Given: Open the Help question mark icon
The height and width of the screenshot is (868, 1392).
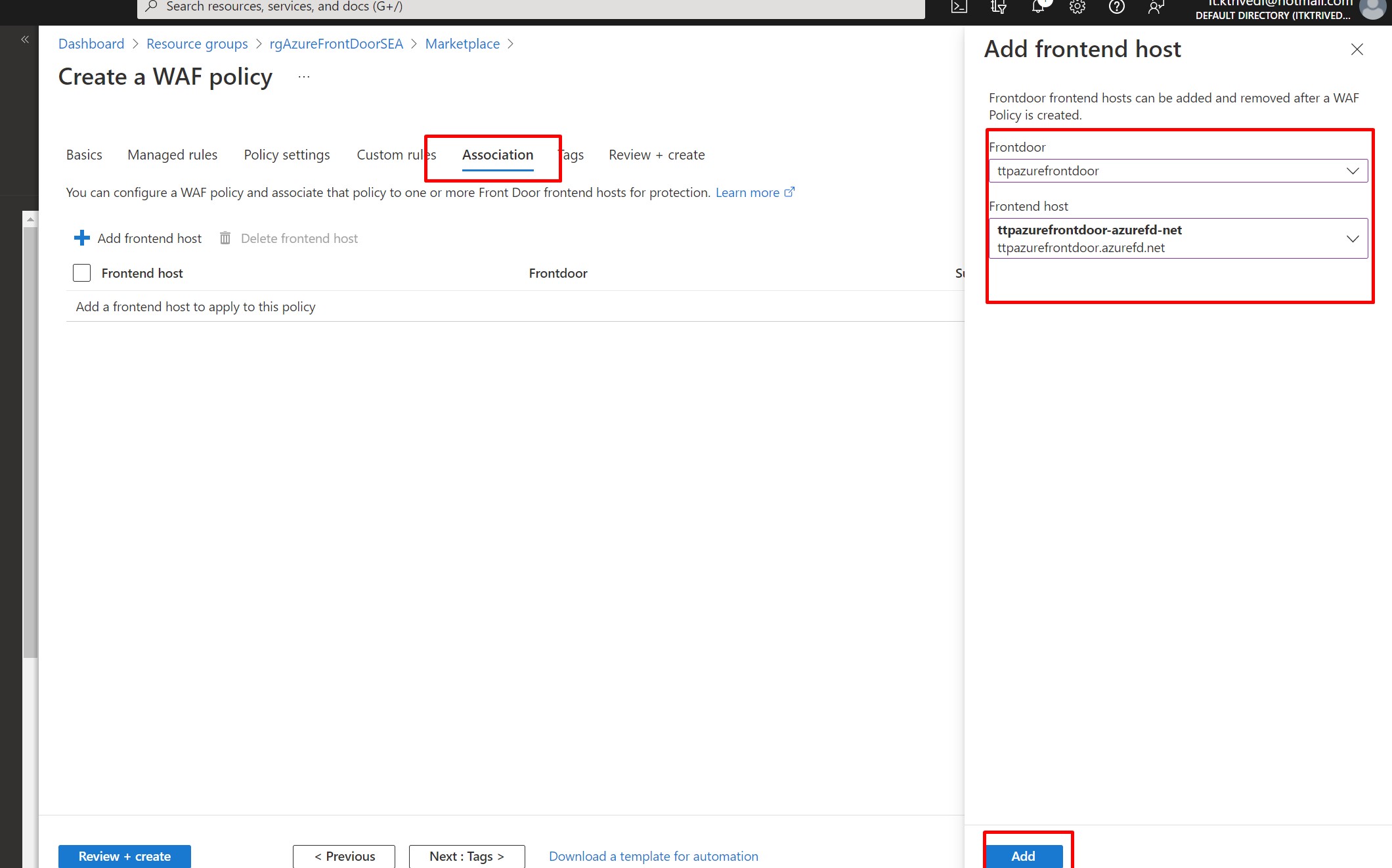Looking at the screenshot, I should [1116, 7].
